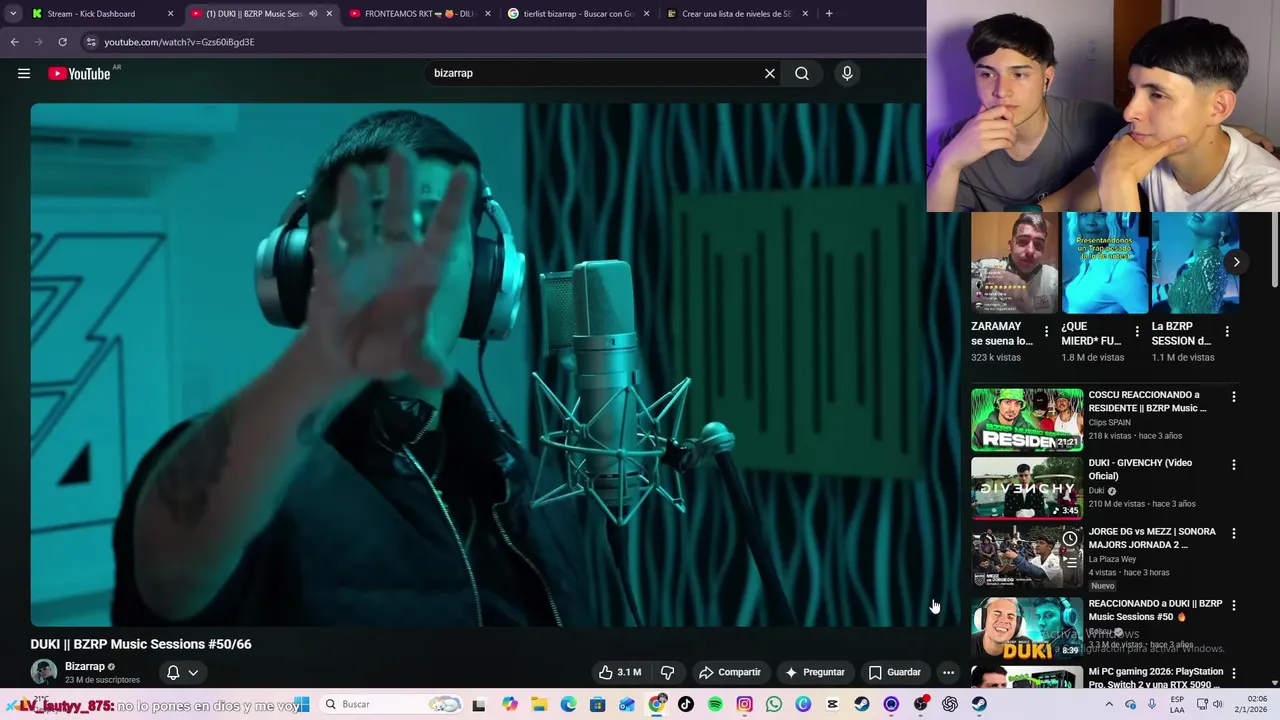
Task: Mute the DUKI tab audio icon
Action: point(313,14)
